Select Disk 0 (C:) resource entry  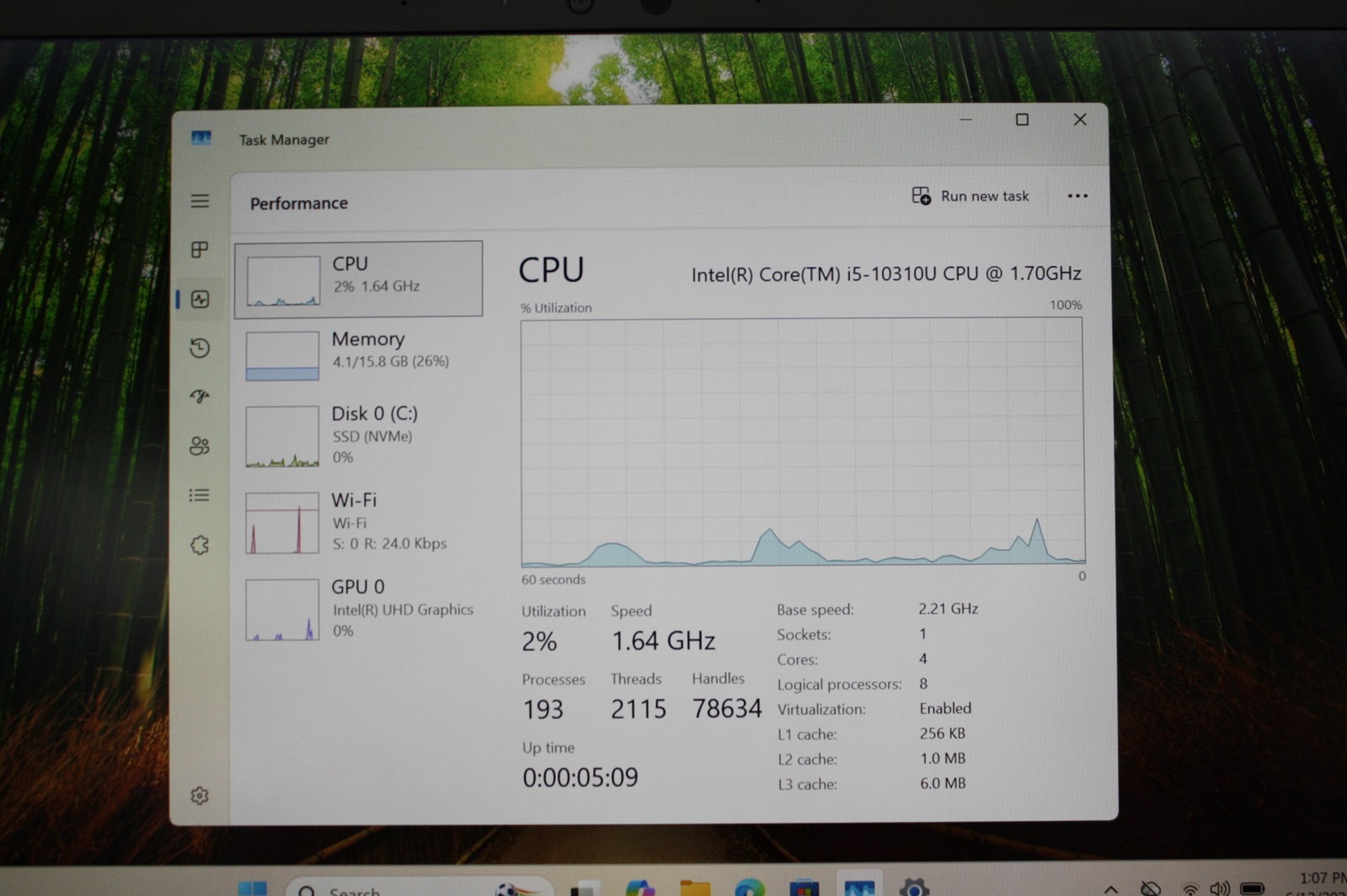(x=358, y=435)
